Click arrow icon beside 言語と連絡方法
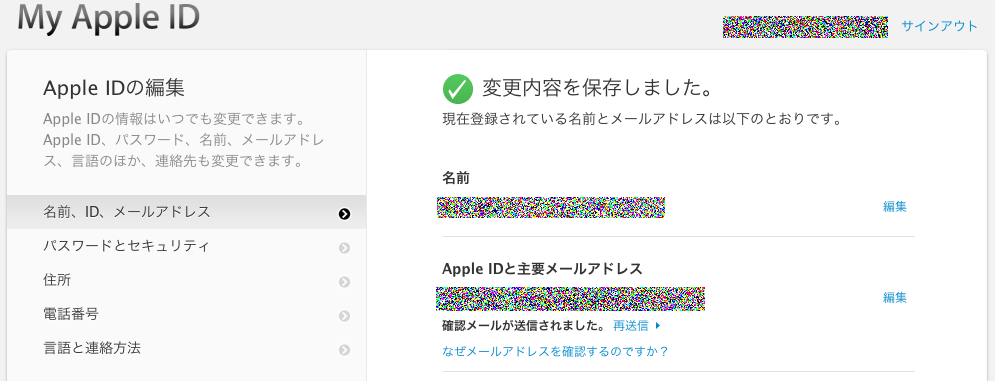The width and height of the screenshot is (995, 381). click(x=344, y=349)
